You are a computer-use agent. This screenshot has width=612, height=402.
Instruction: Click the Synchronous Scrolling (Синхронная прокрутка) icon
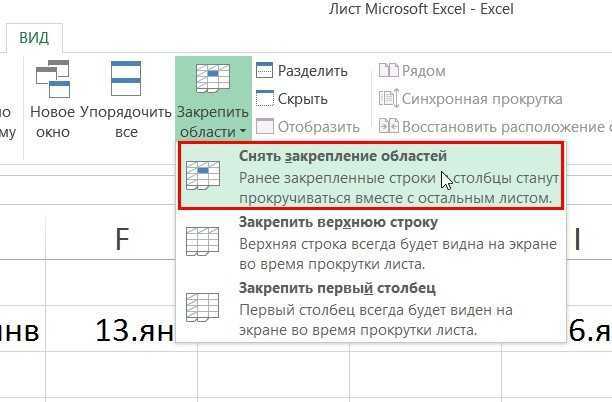tap(388, 99)
